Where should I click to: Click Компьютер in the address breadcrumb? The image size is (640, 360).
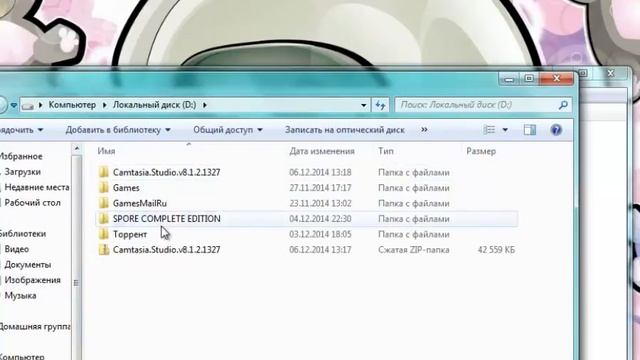point(72,105)
